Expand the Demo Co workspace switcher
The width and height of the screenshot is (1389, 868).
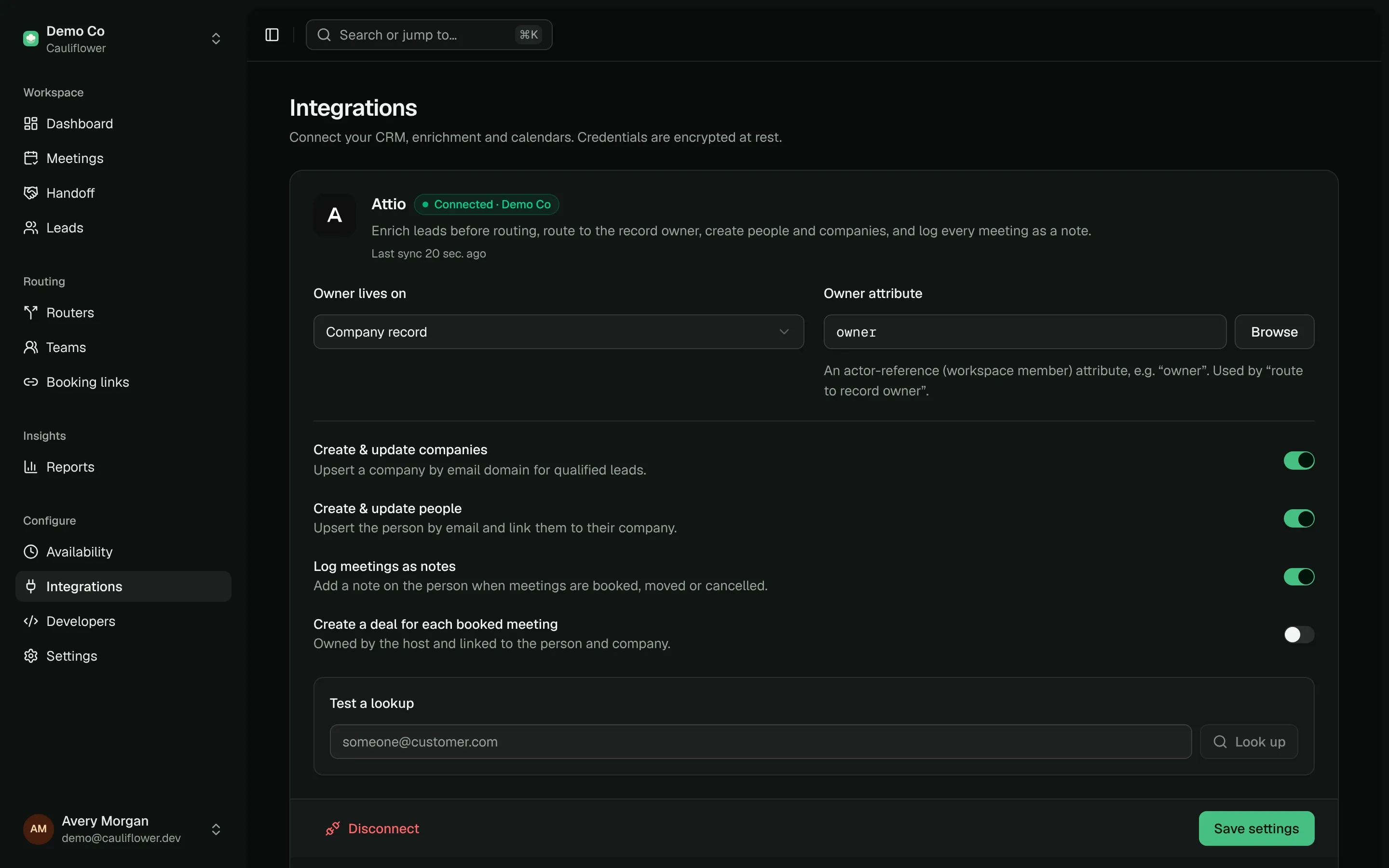point(216,39)
